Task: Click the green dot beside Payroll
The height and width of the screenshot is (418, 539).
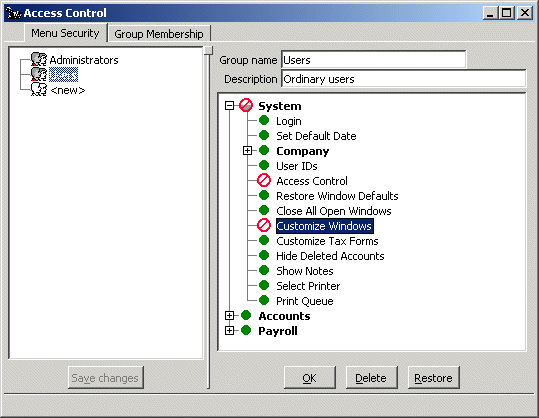Action: pyautogui.click(x=246, y=330)
